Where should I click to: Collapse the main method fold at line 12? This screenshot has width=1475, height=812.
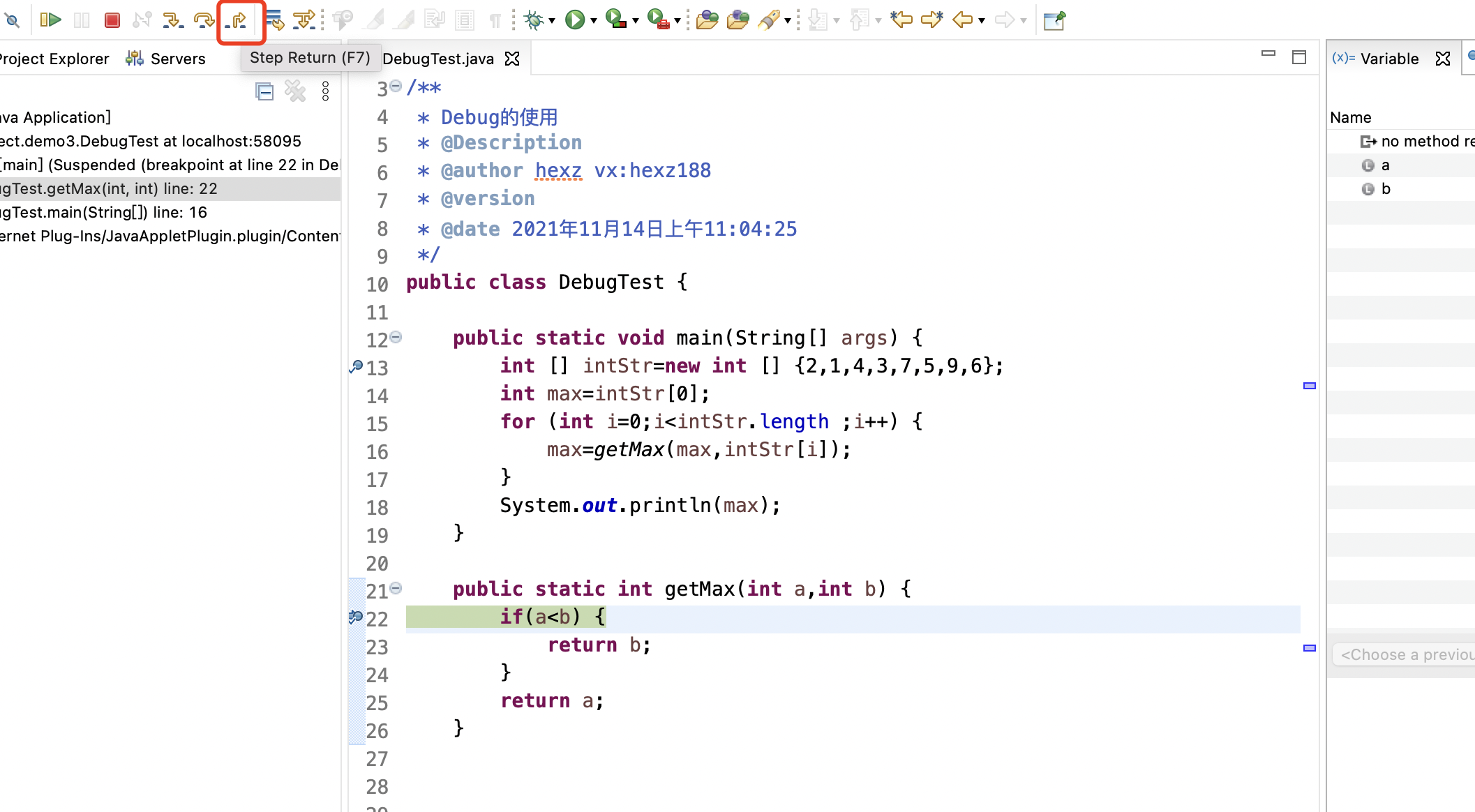pos(396,338)
